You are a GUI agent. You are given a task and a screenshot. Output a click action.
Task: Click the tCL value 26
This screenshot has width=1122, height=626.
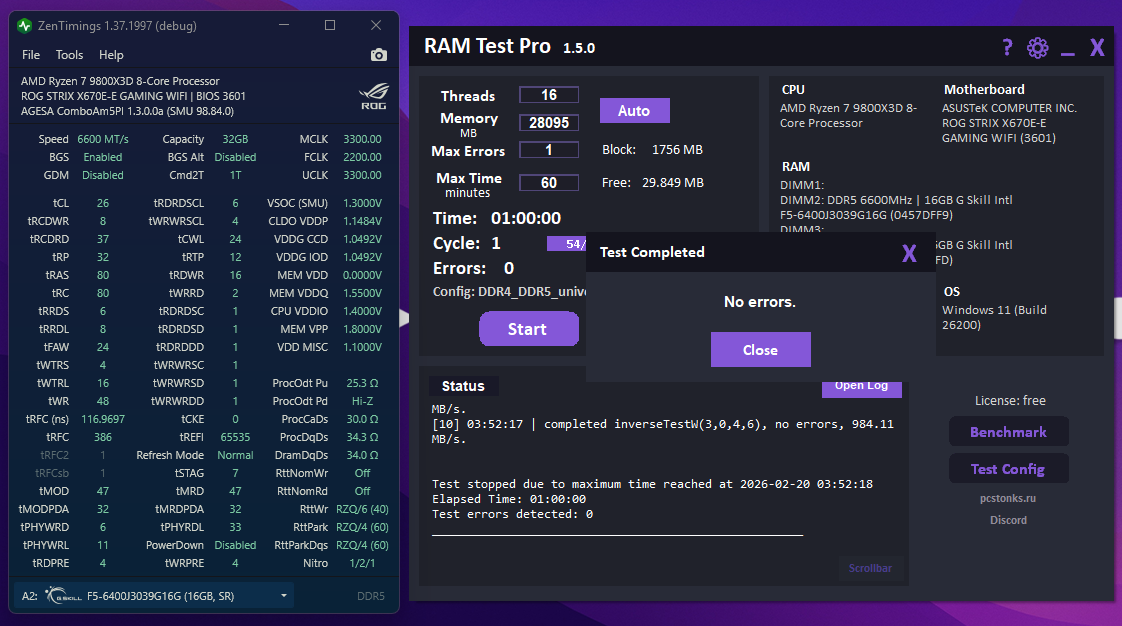click(103, 204)
